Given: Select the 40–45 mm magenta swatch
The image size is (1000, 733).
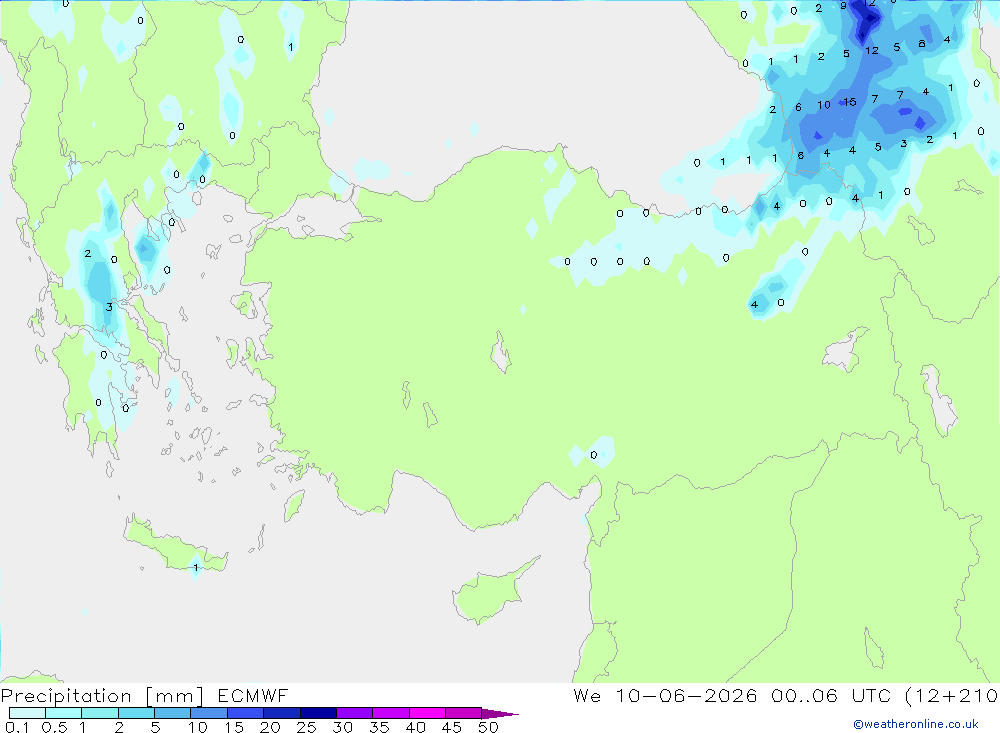Looking at the screenshot, I should click(427, 713).
